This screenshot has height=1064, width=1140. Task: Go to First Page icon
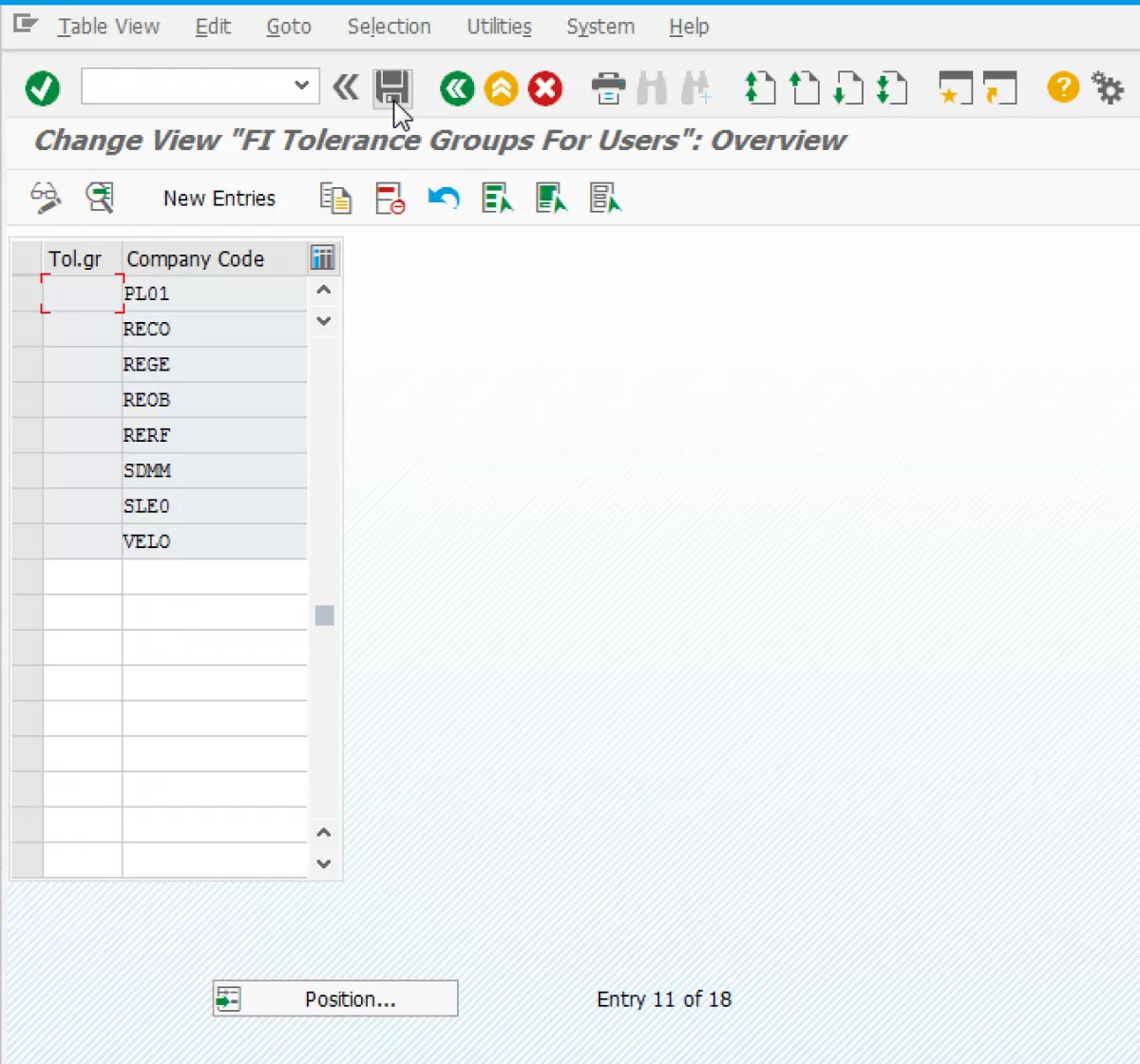coord(760,88)
